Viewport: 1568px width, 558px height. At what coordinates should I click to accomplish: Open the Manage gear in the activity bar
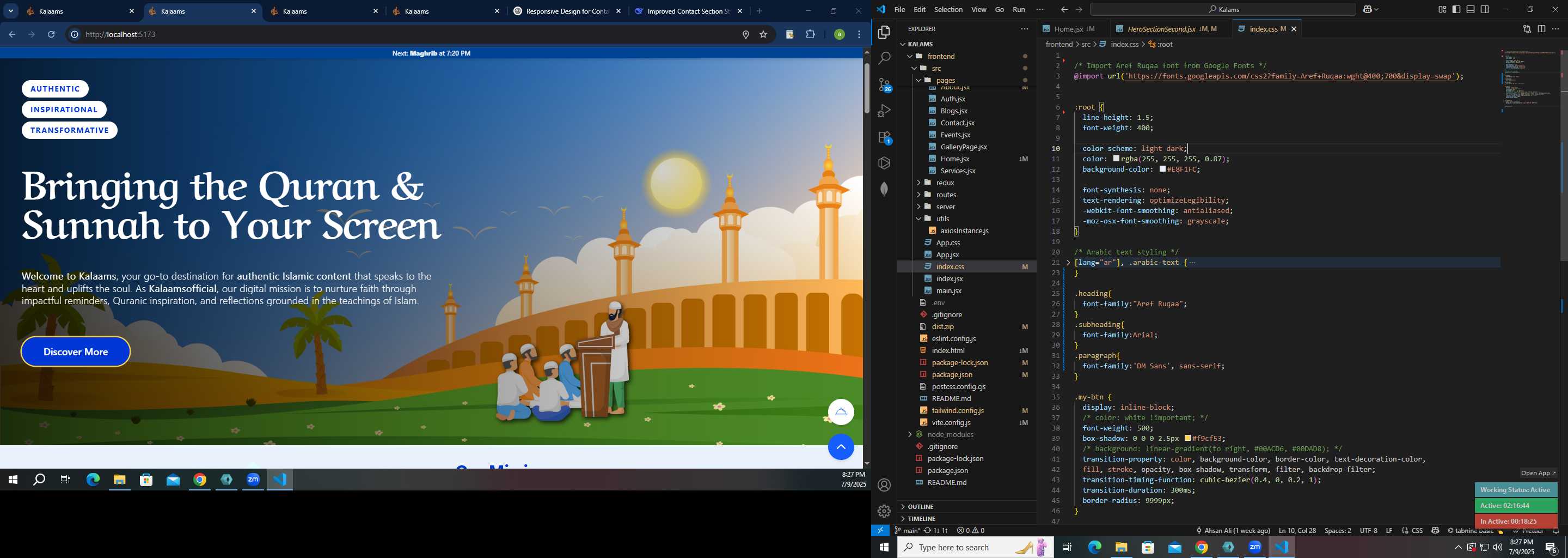click(x=884, y=511)
